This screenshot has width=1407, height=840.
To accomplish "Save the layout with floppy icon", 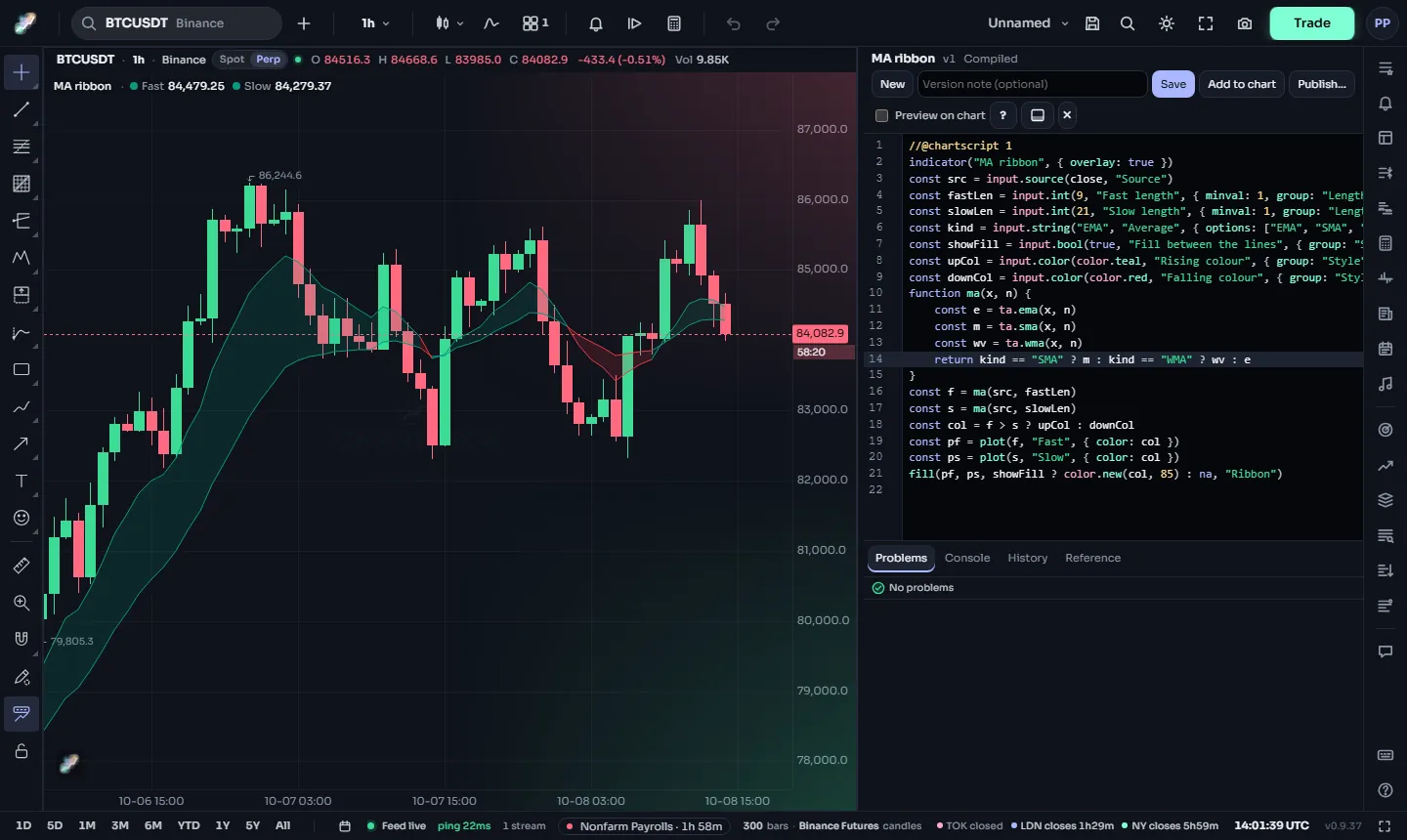I will point(1092,23).
